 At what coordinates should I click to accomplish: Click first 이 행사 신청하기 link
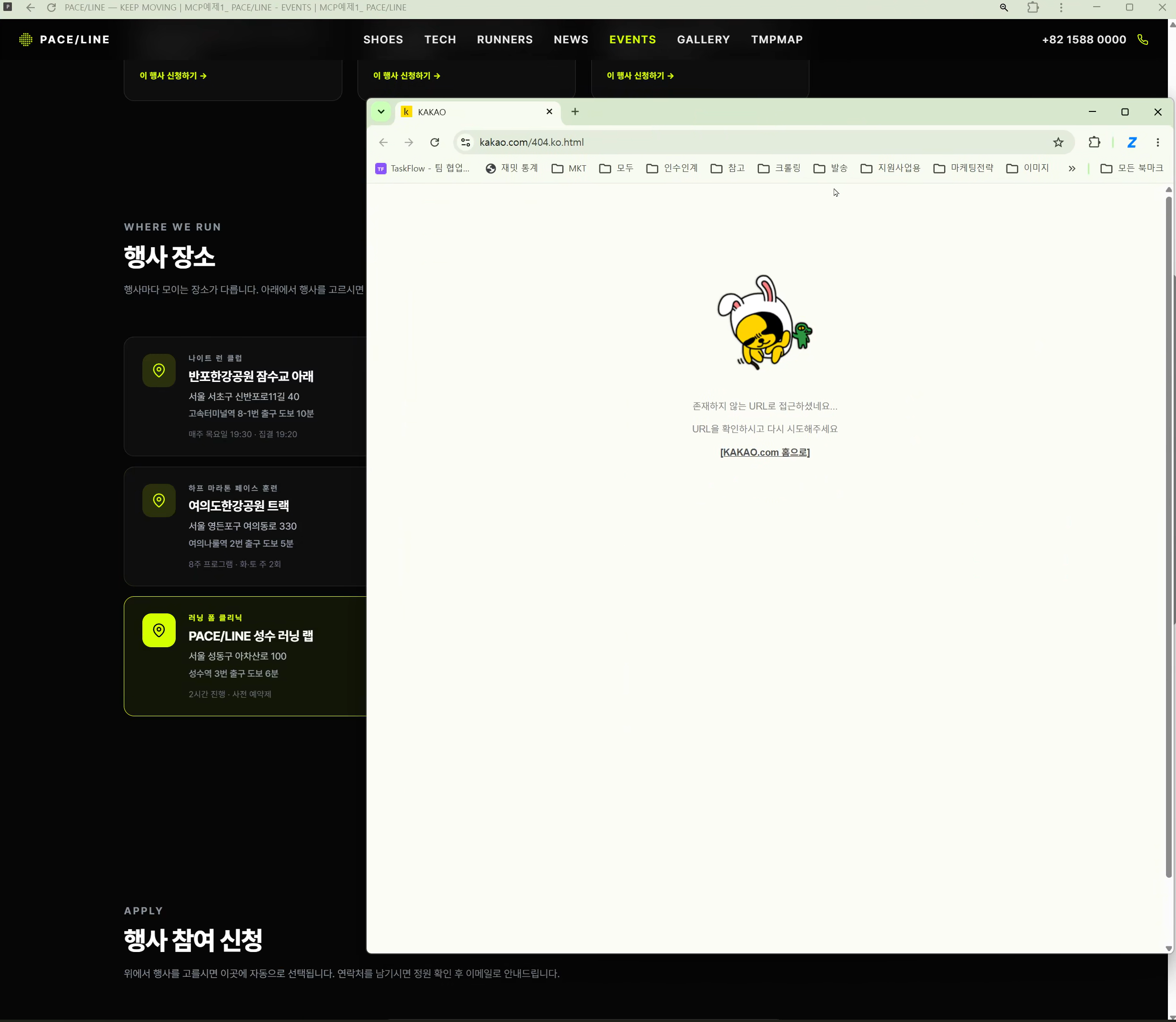pos(173,76)
